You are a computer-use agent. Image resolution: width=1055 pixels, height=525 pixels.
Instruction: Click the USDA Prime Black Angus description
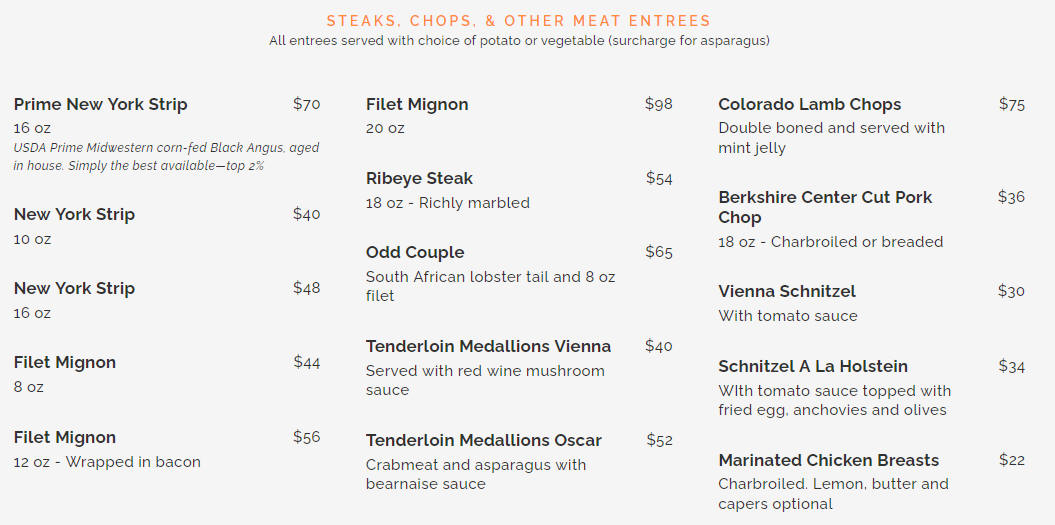coord(166,156)
